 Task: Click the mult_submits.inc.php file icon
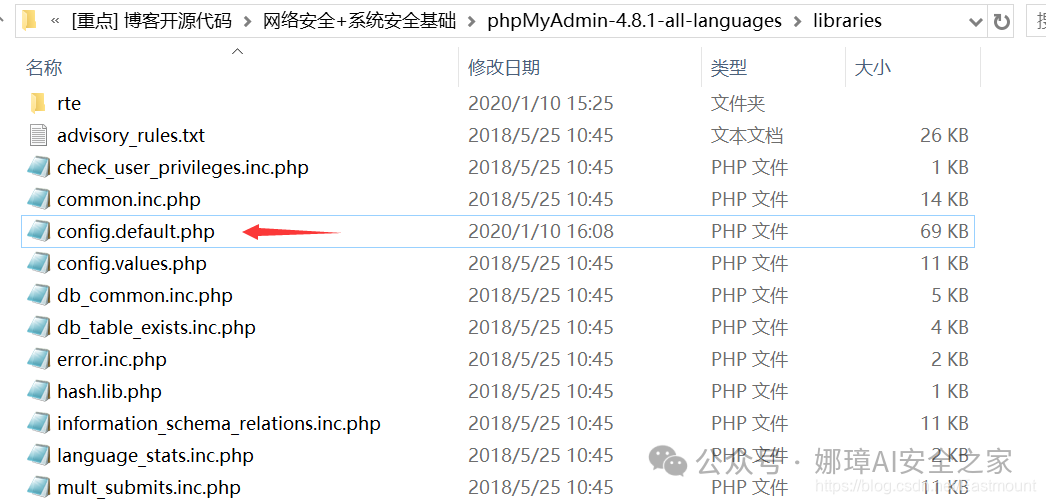point(39,487)
